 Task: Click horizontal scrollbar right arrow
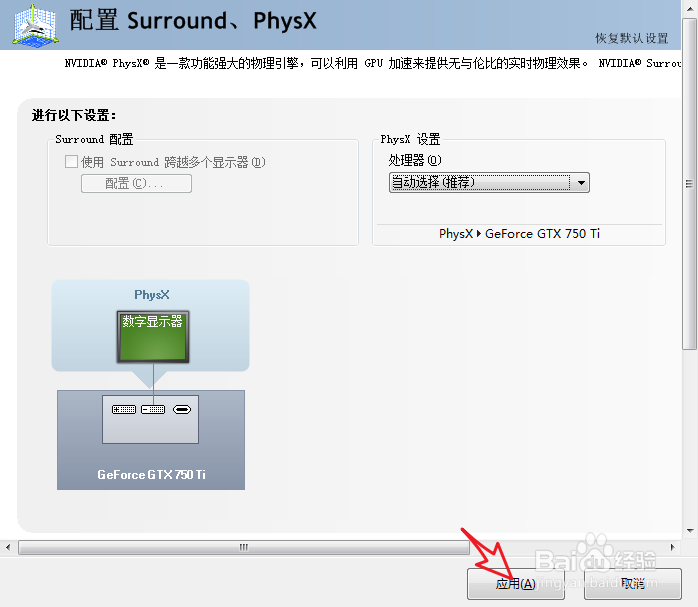pyautogui.click(x=672, y=547)
